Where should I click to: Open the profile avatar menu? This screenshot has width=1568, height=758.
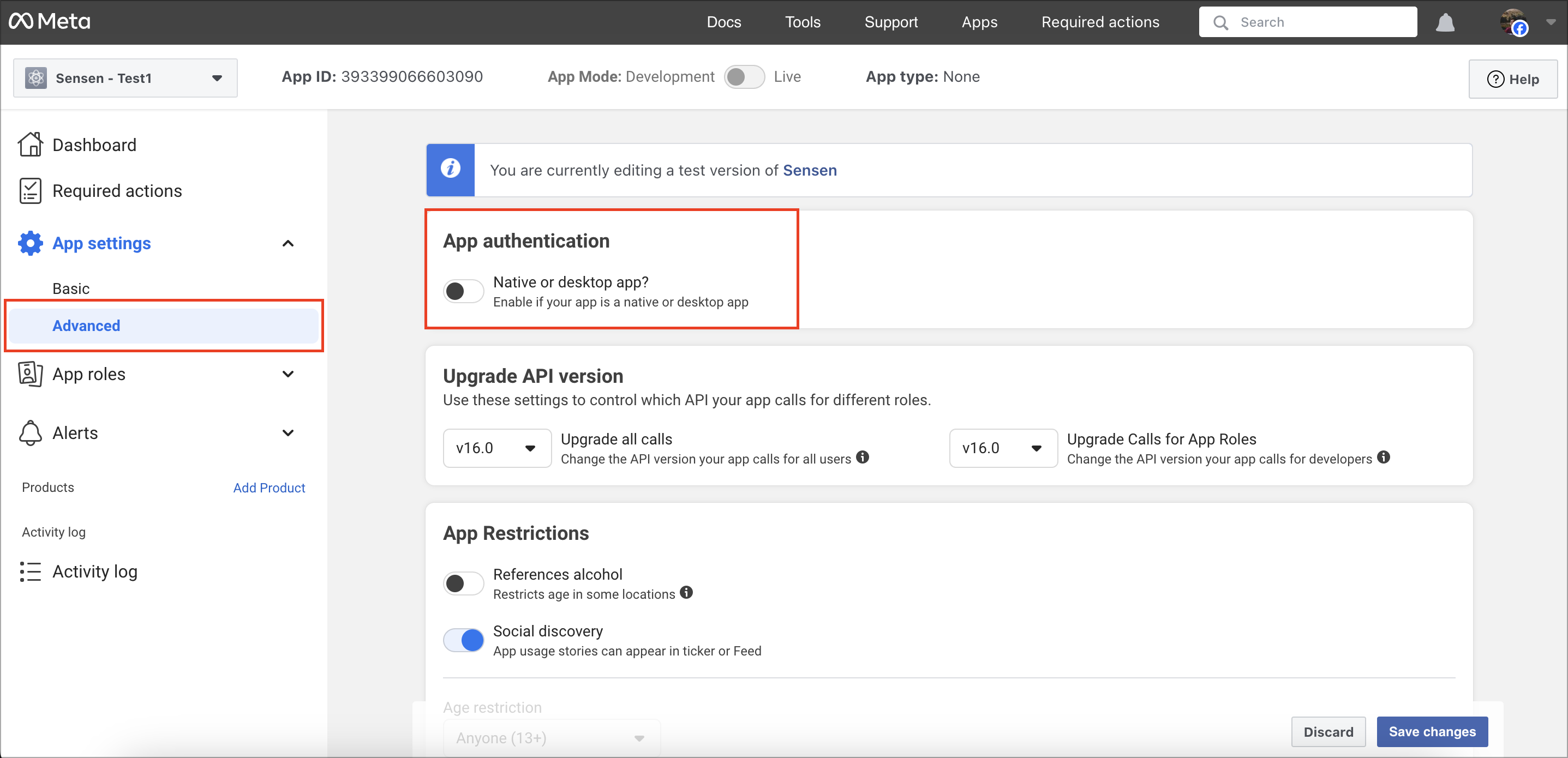click(1513, 22)
